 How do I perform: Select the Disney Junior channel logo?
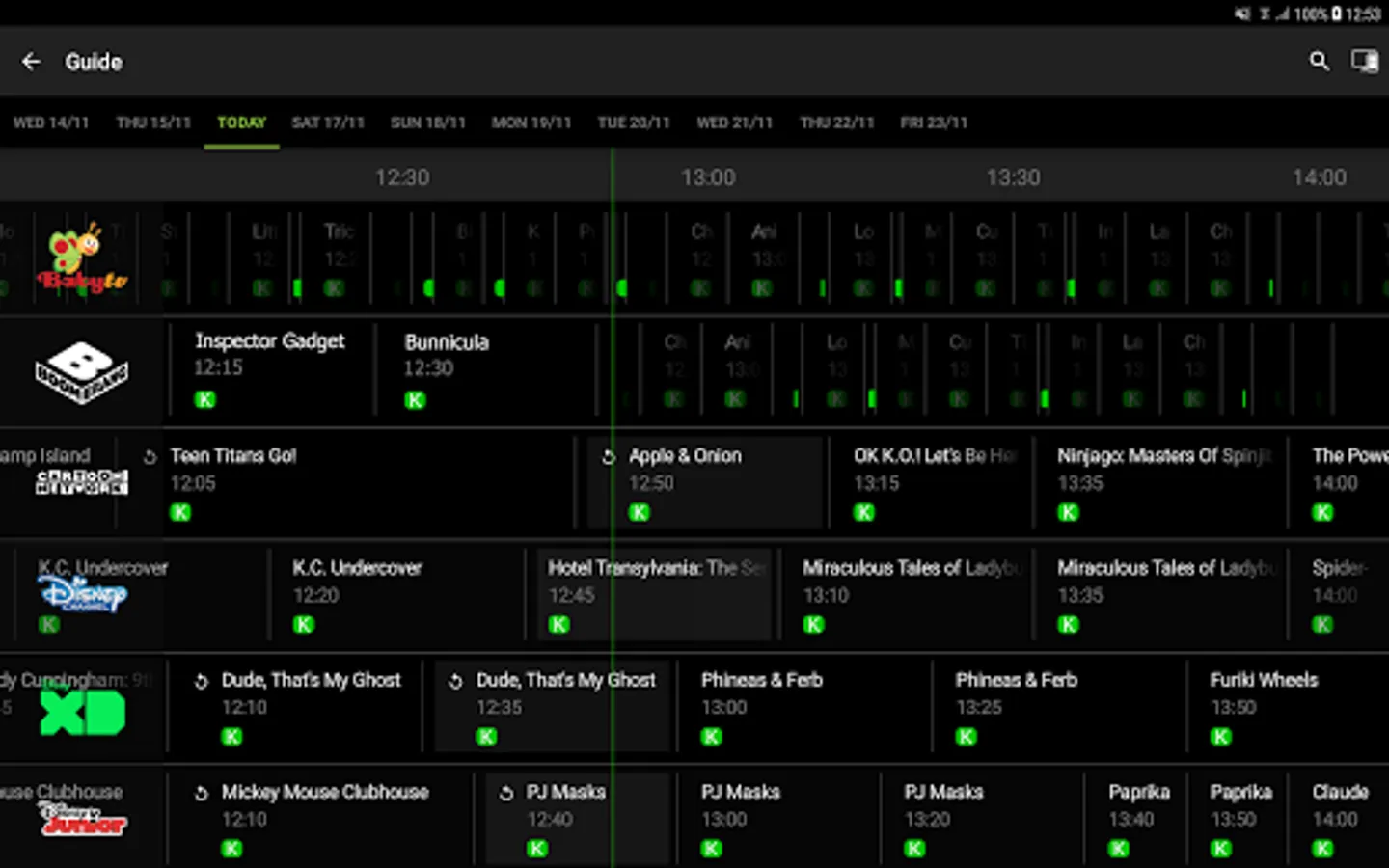point(83,820)
